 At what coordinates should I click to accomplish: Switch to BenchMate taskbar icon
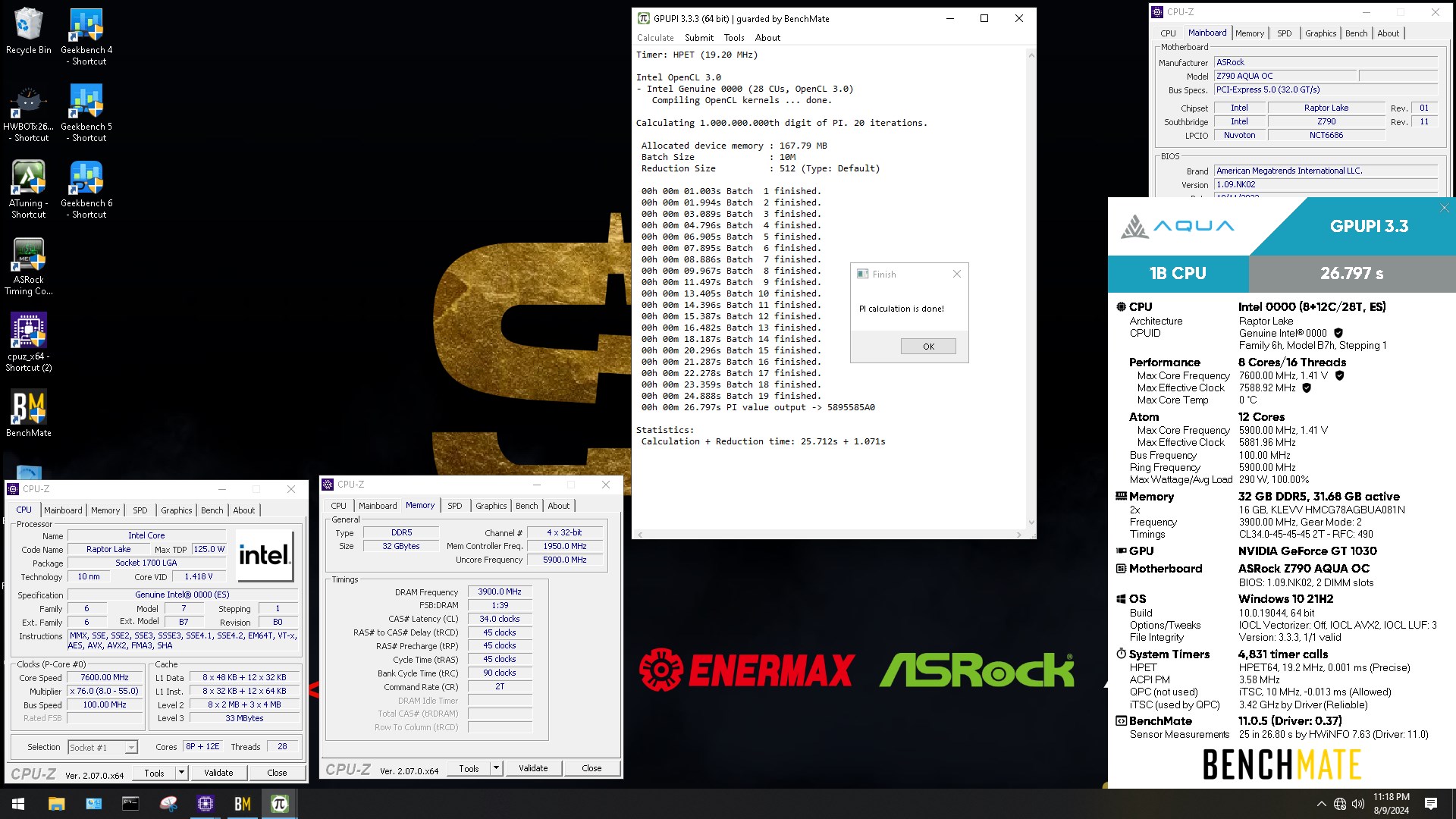(242, 804)
